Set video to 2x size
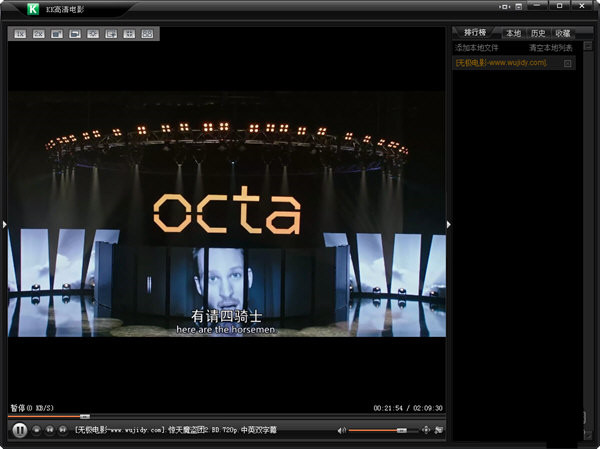The image size is (600, 449). point(38,34)
